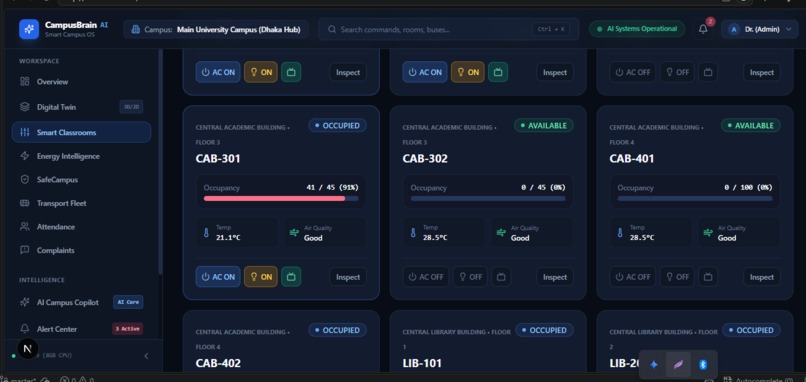
Task: Click the Bluetooth icon in floating toolbar
Action: [x=703, y=365]
